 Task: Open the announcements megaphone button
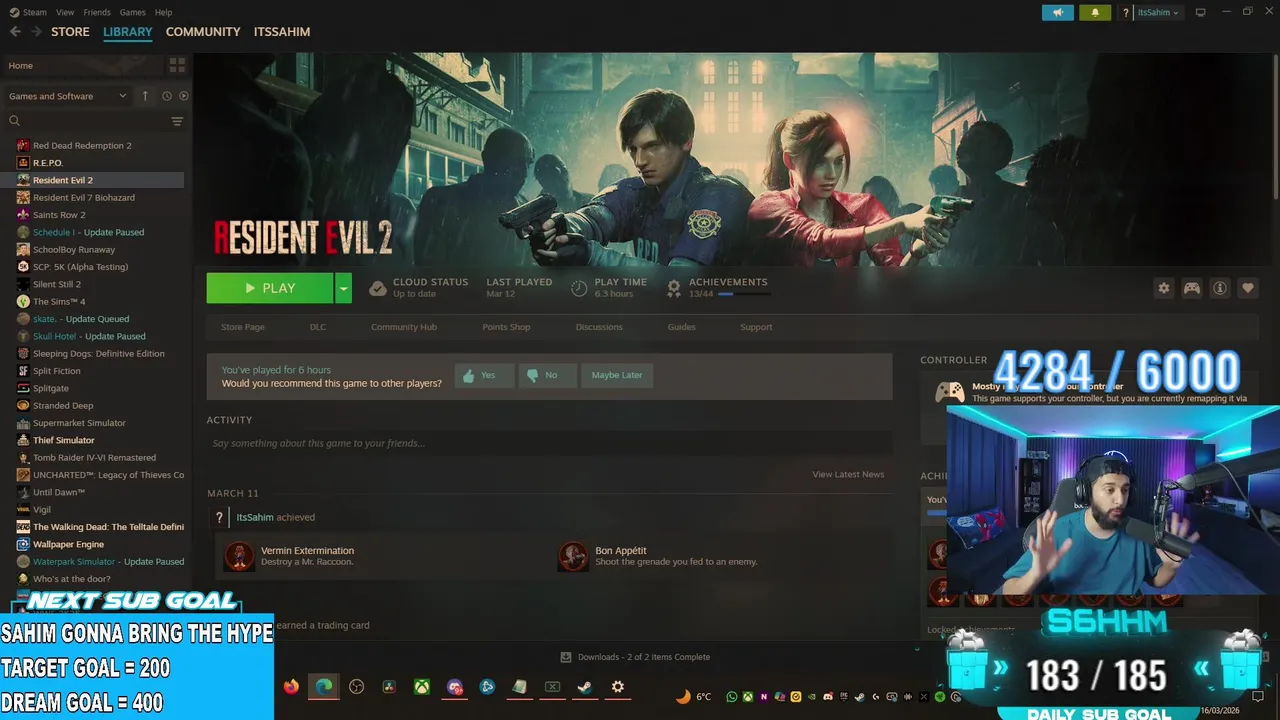[1057, 13]
